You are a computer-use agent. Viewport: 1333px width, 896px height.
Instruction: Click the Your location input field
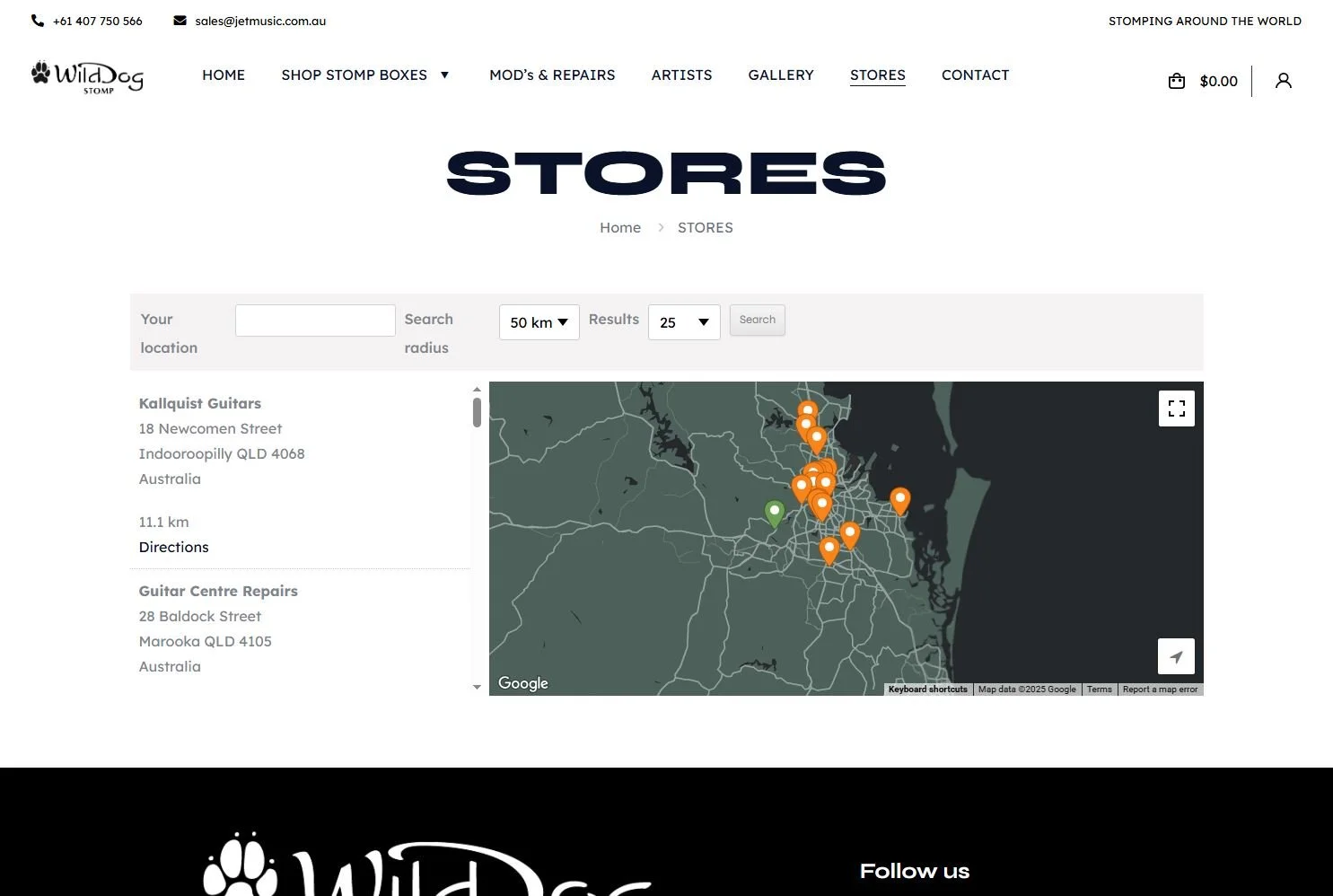click(x=315, y=321)
